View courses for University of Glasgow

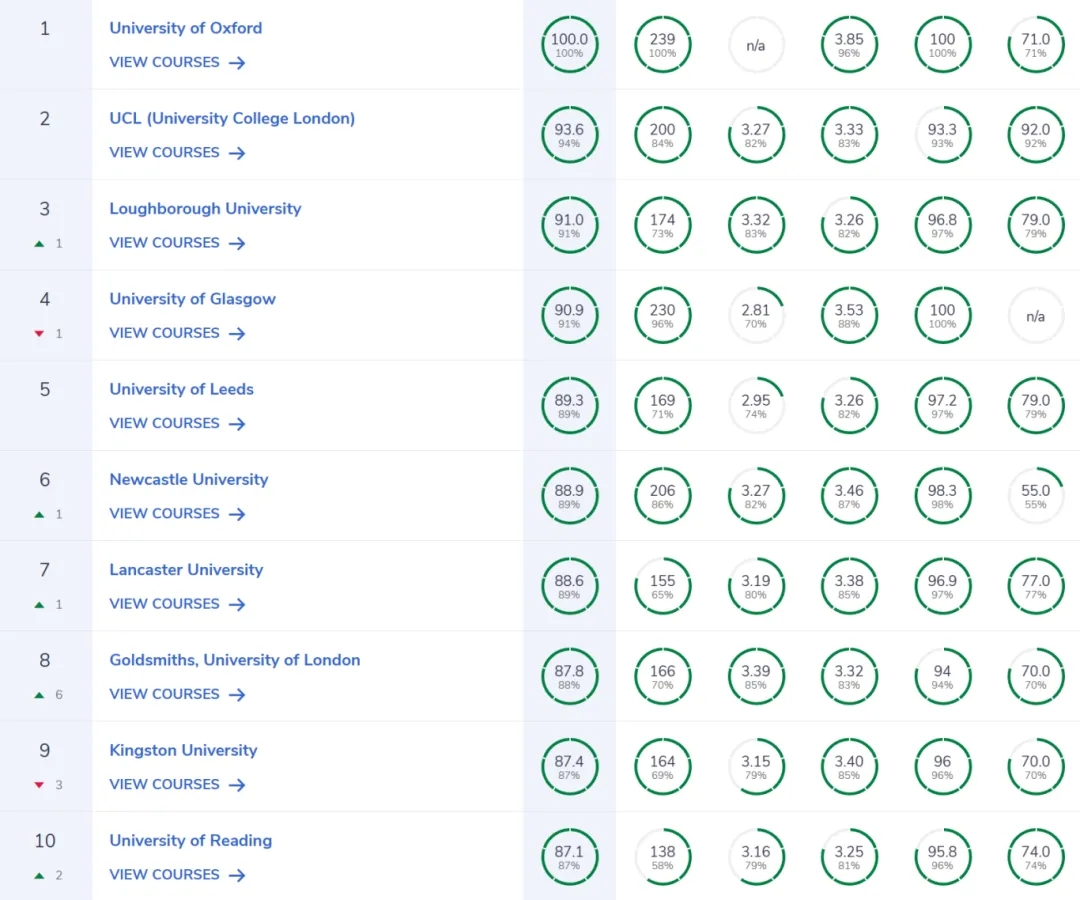(164, 333)
